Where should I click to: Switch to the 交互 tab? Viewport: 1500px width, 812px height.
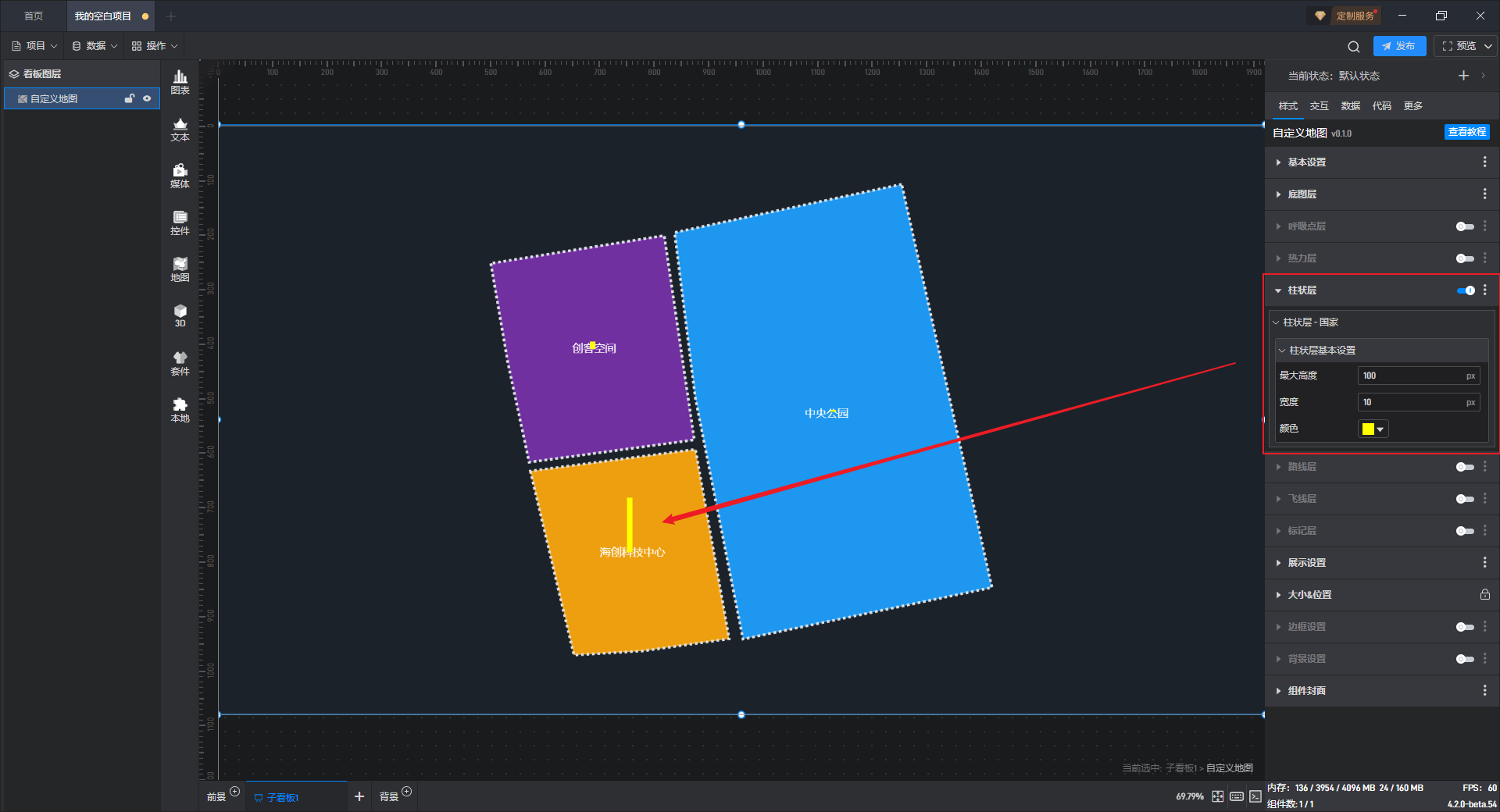pos(1319,106)
